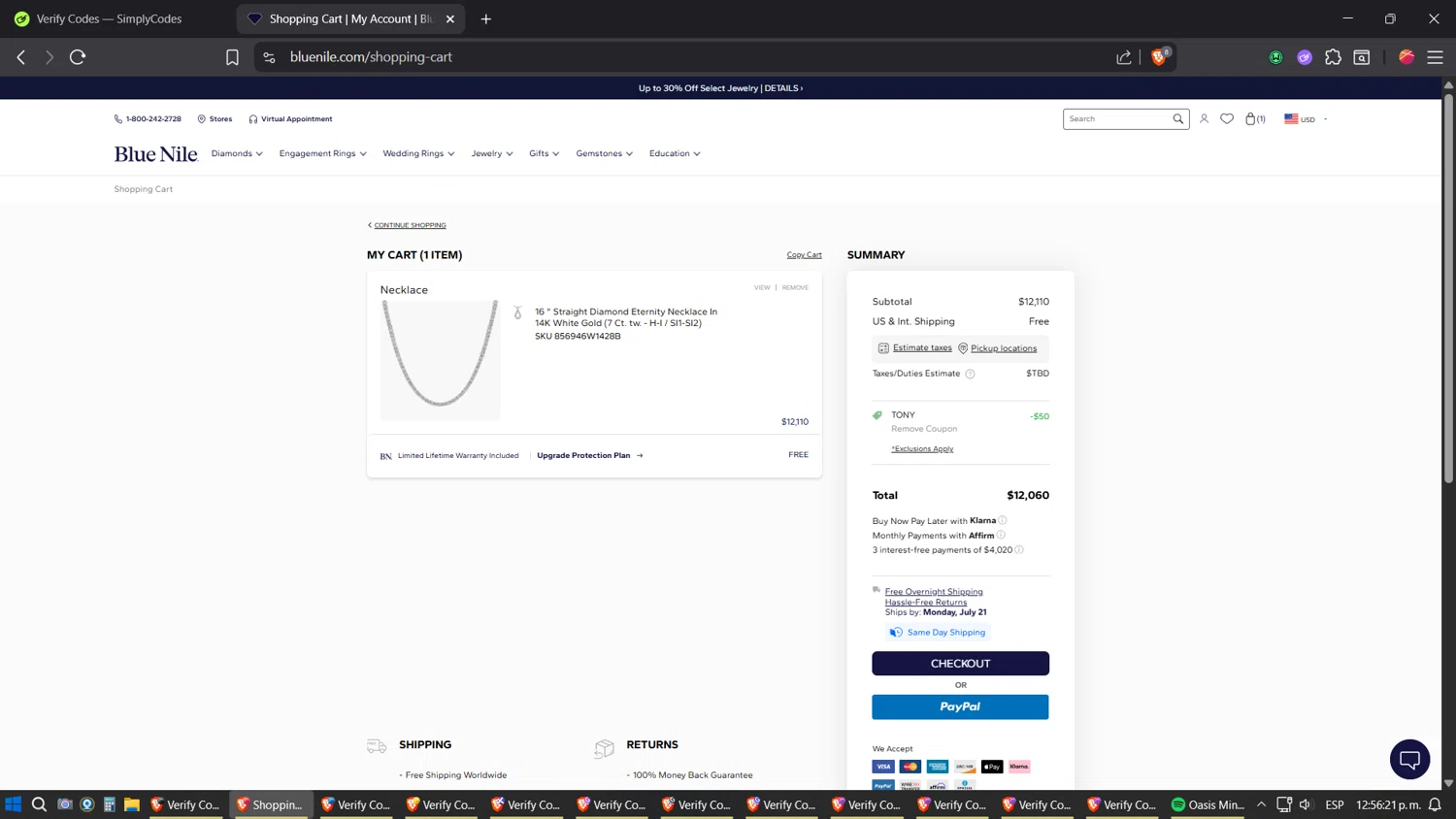The height and width of the screenshot is (819, 1456).
Task: Open Brave Shields lion icon
Action: pyautogui.click(x=1159, y=56)
